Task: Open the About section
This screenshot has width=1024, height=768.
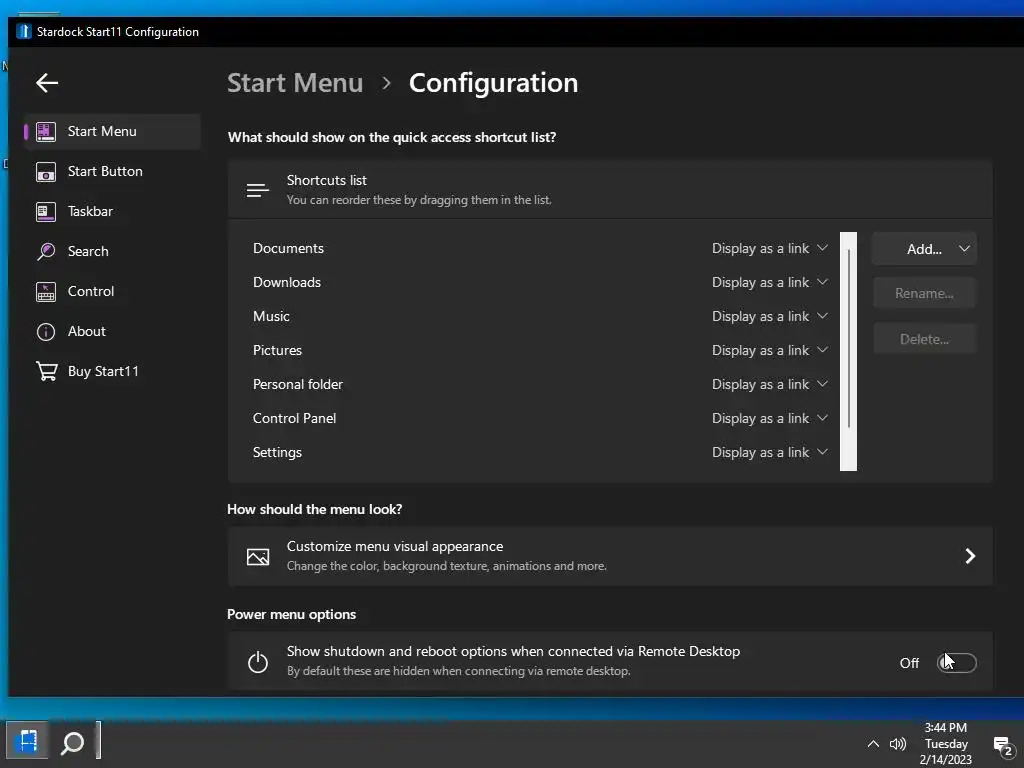Action: [112, 331]
